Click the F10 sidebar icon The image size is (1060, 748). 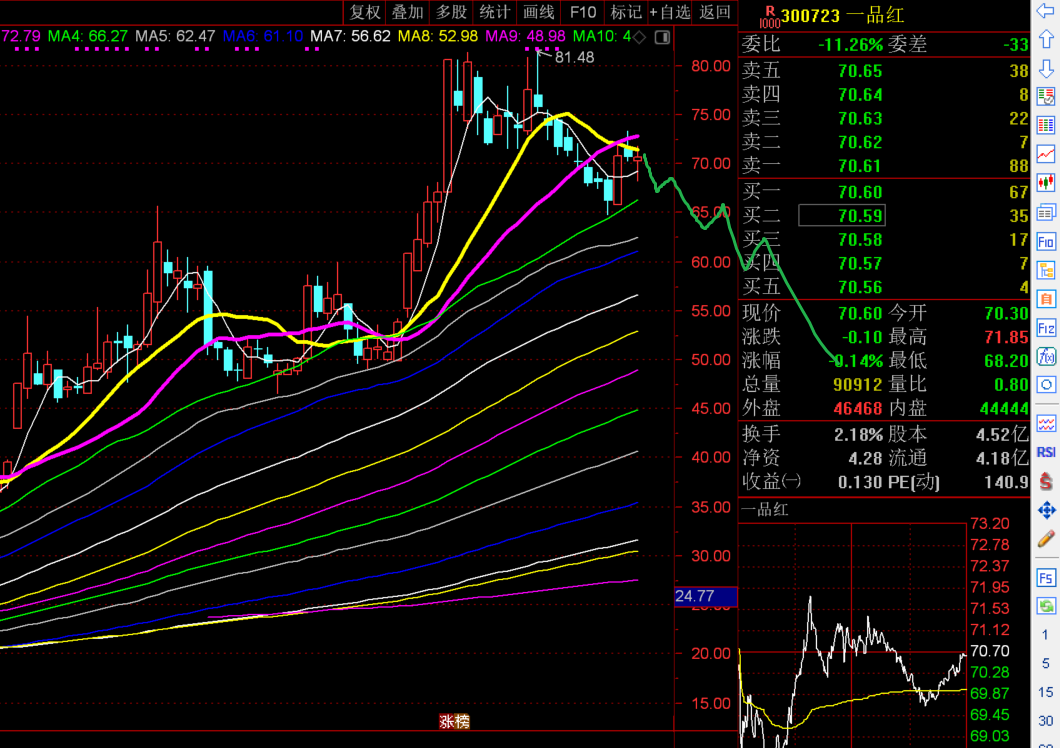(1046, 241)
